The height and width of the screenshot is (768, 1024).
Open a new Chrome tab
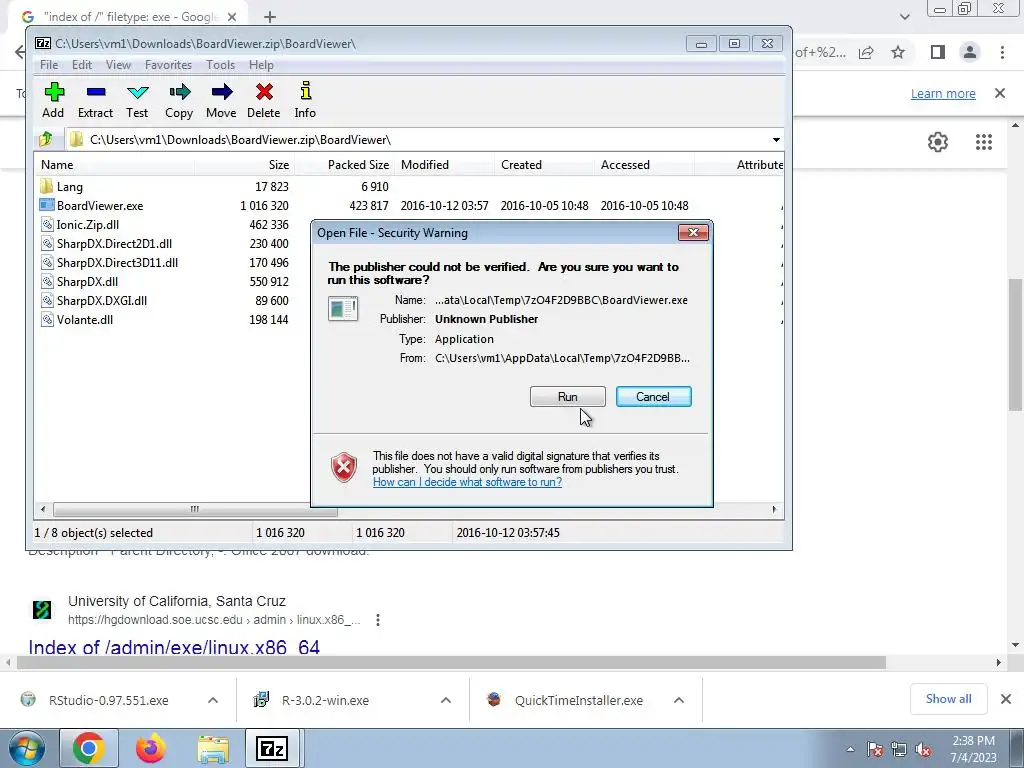270,17
